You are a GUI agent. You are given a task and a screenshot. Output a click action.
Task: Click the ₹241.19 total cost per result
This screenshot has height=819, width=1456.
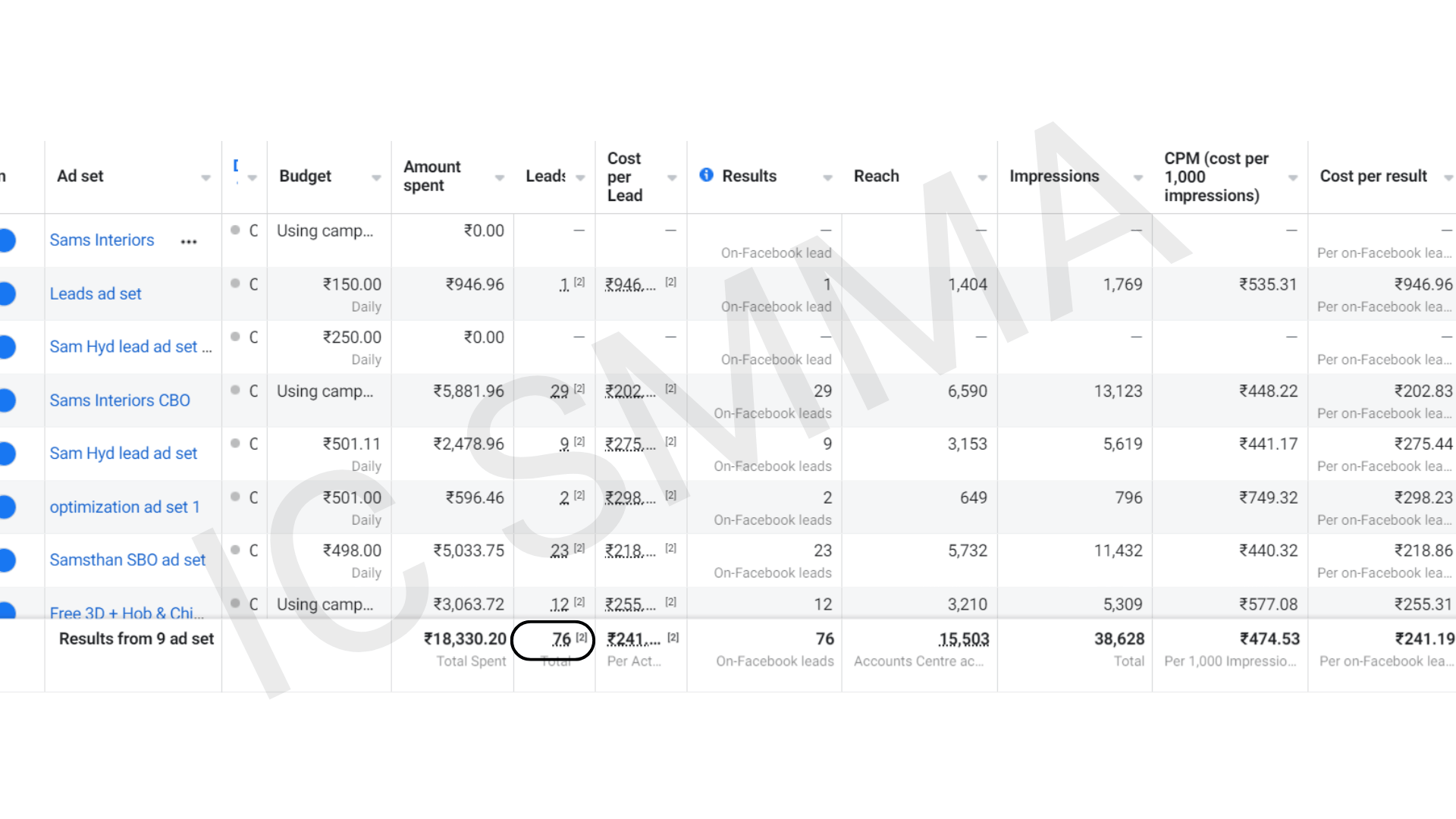[x=1424, y=639]
